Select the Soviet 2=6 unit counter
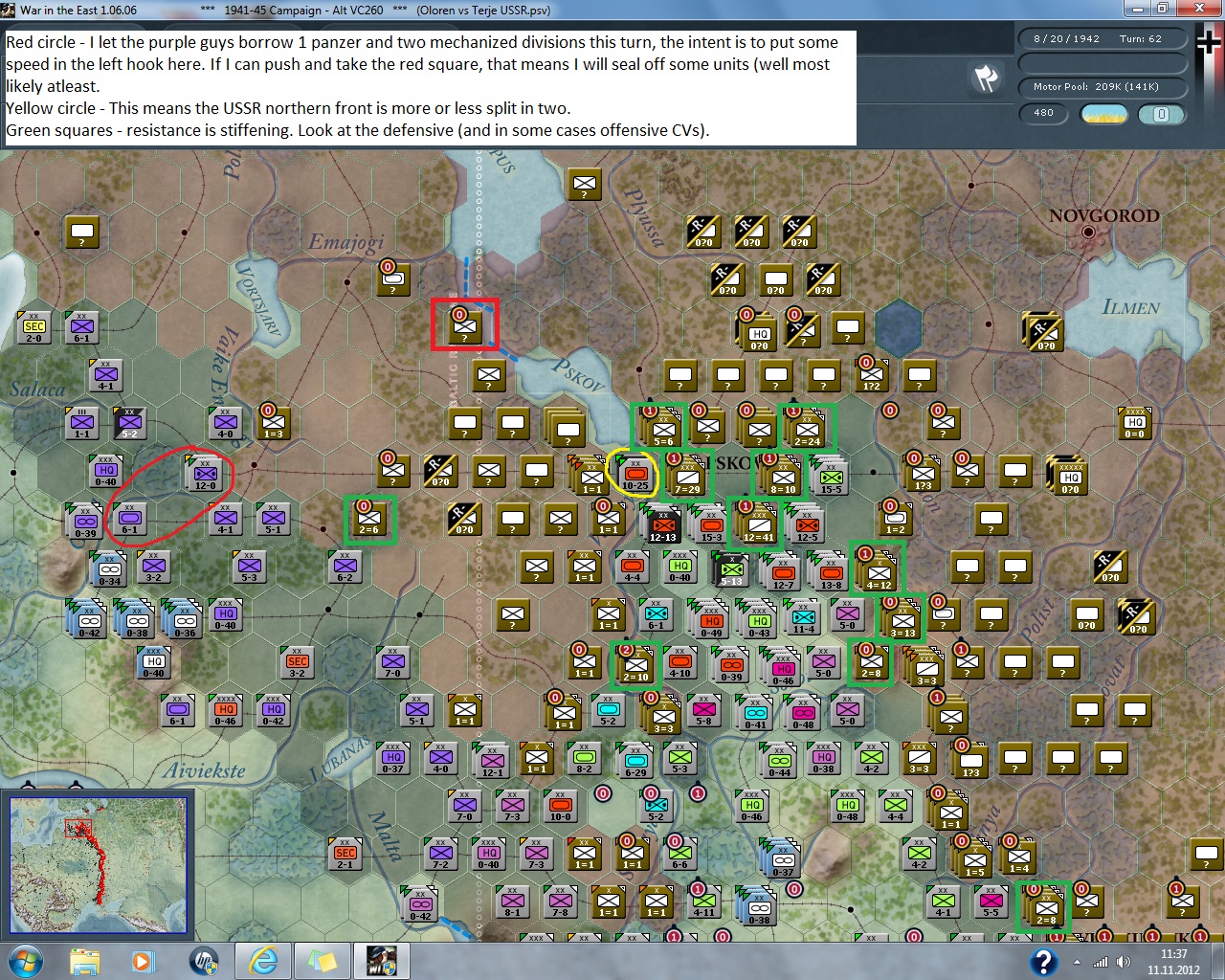 369,520
